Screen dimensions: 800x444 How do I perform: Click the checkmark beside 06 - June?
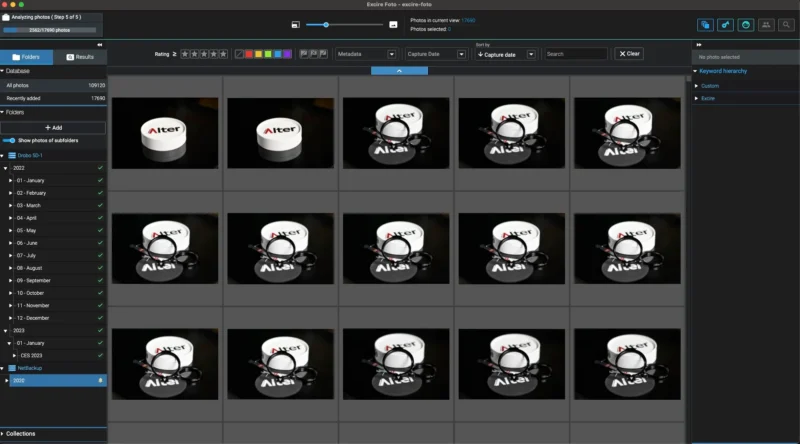point(100,243)
